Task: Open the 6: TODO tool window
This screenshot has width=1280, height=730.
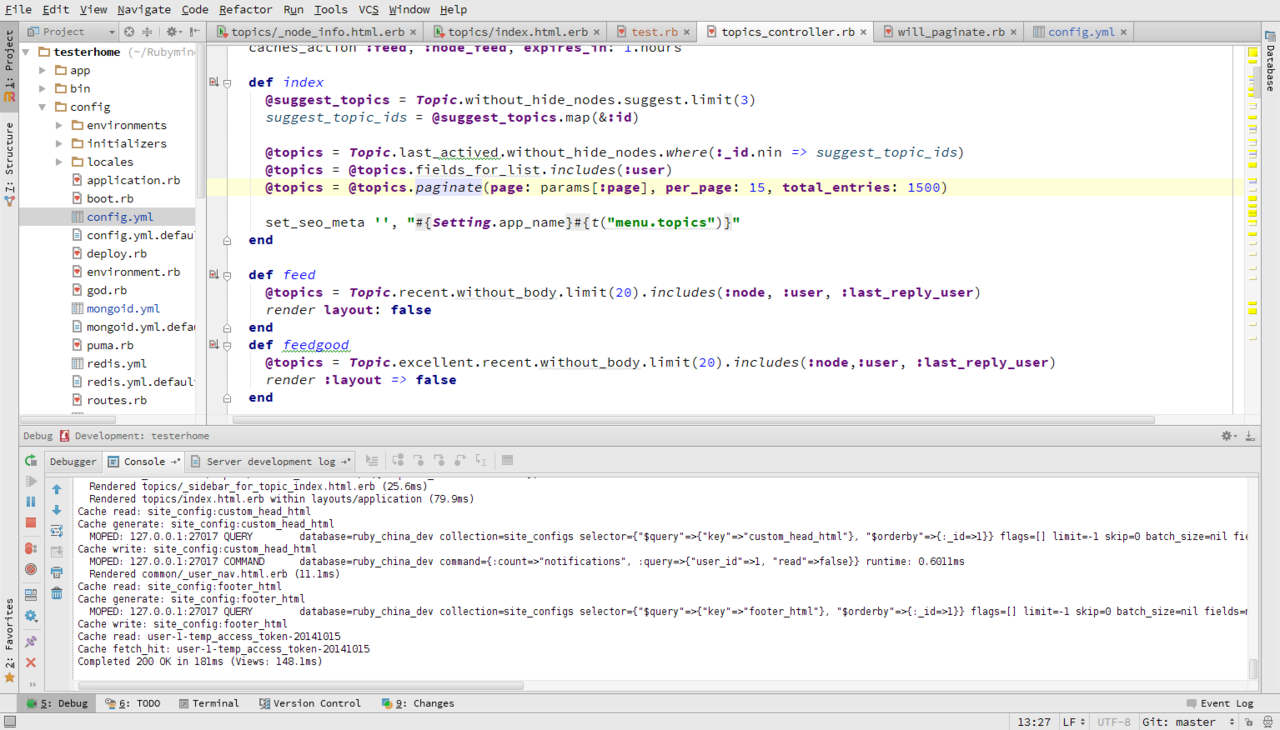Action: pyautogui.click(x=133, y=704)
